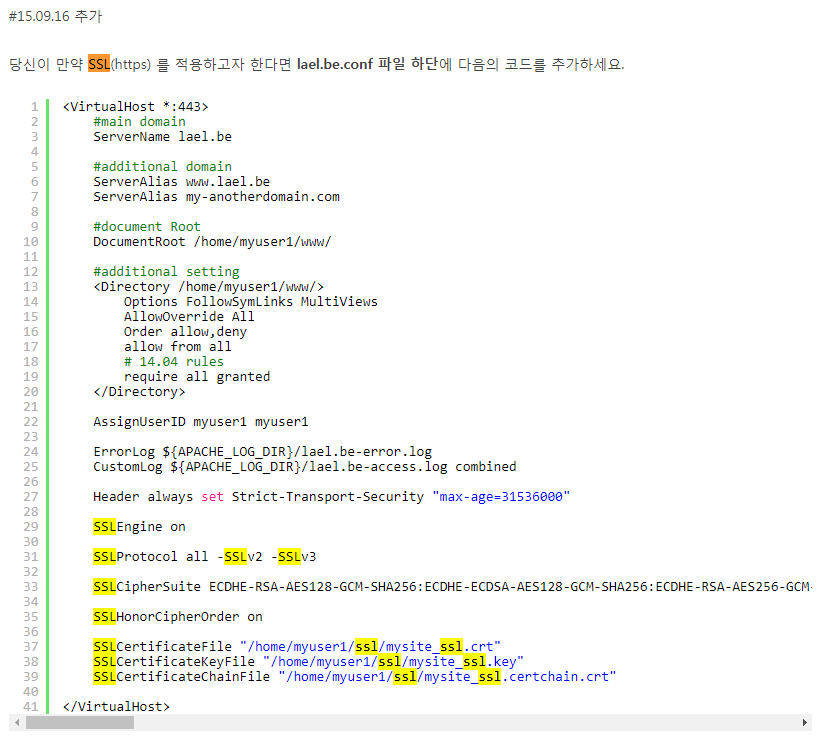The height and width of the screenshot is (740, 819).
Task: Click the ErrorLog lael.be-error.log line
Action: 262,451
